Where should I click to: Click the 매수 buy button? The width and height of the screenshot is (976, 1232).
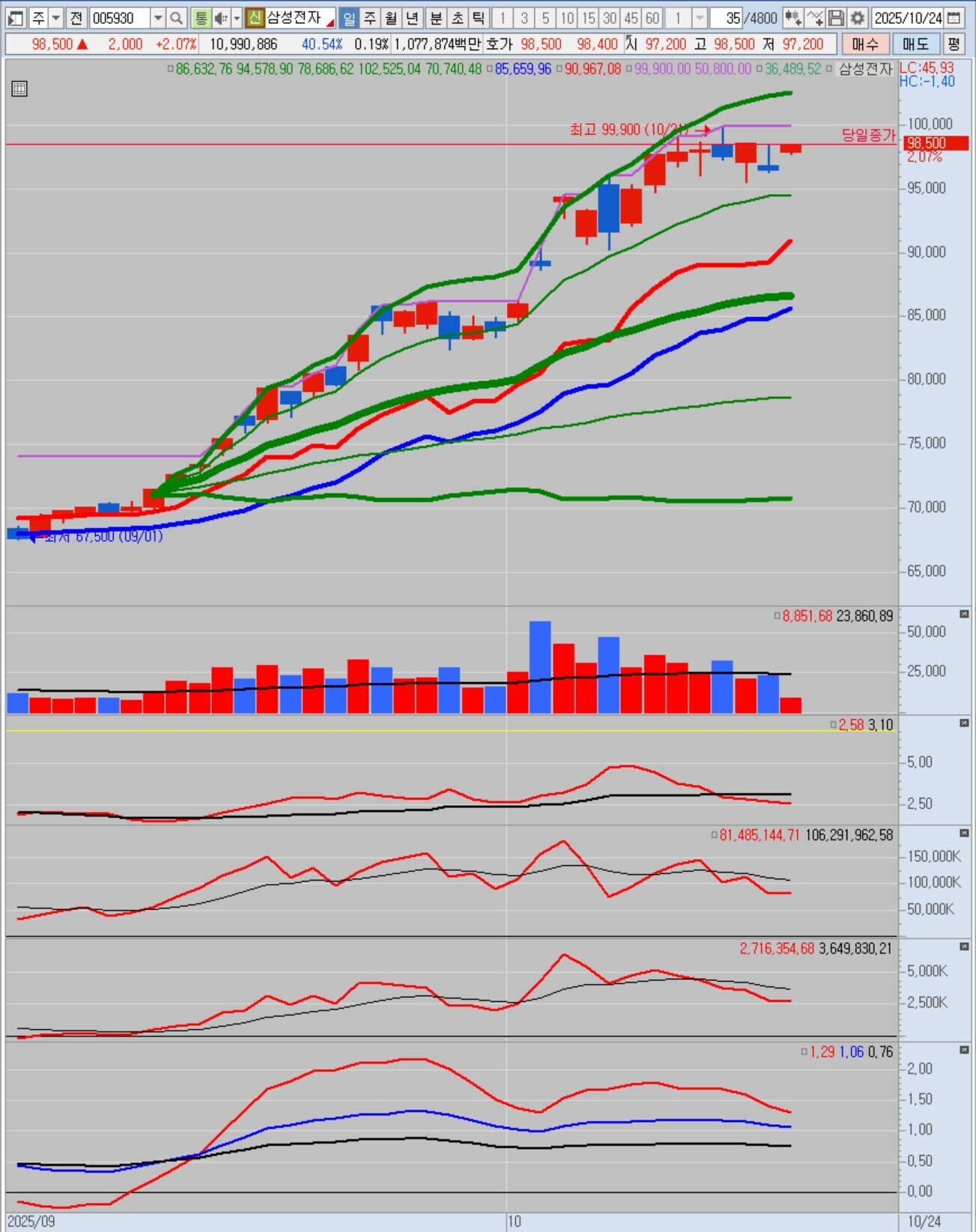(865, 44)
